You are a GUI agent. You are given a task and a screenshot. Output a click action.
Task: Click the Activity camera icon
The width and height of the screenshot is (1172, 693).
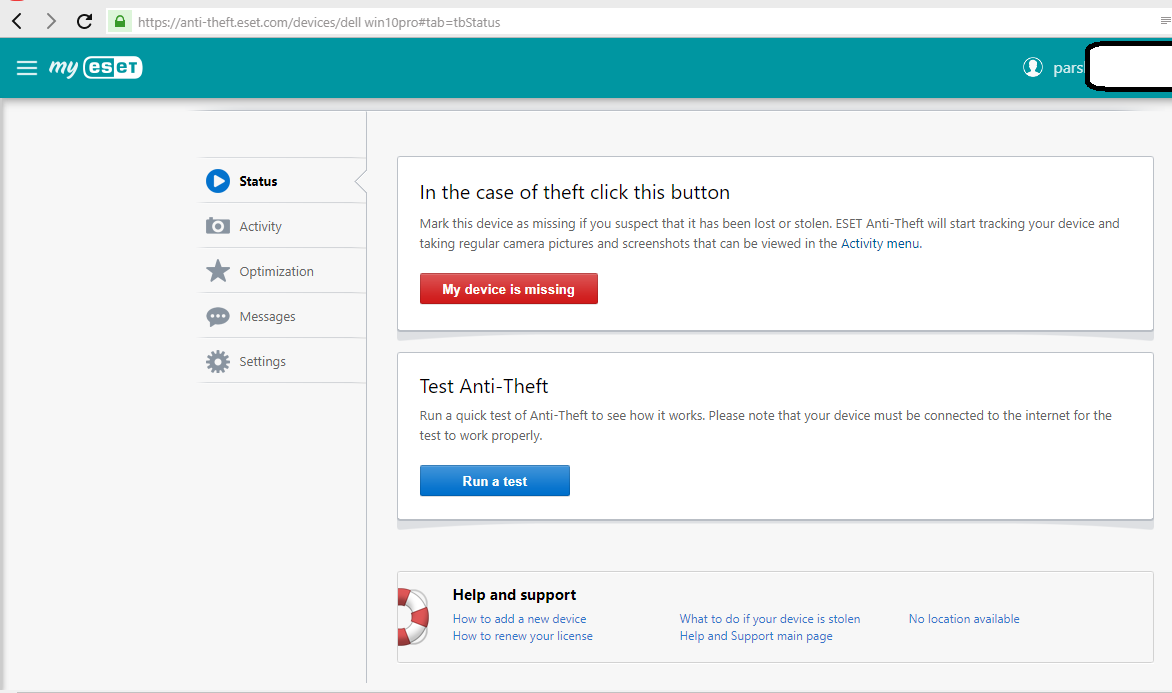(218, 226)
